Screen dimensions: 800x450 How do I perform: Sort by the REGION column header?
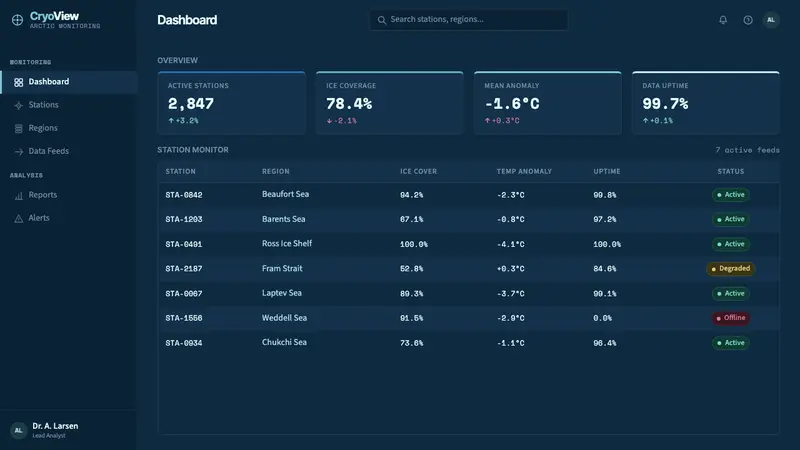pyautogui.click(x=276, y=171)
